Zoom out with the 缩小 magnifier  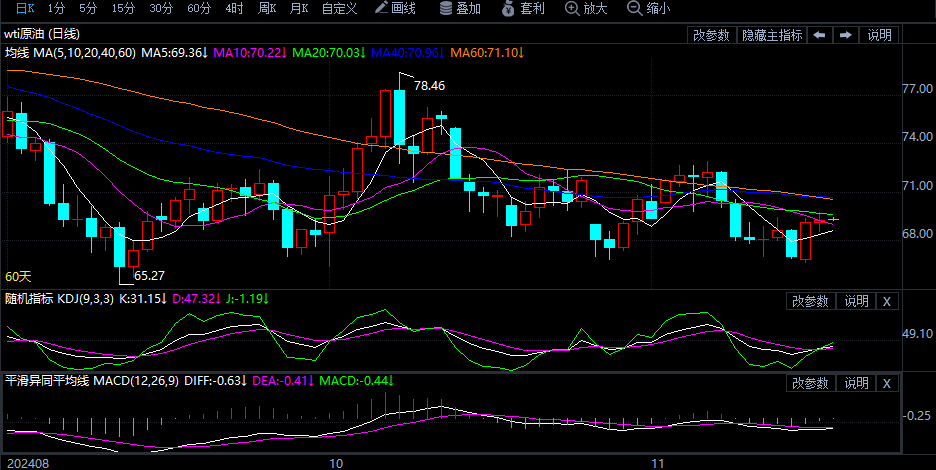click(x=648, y=9)
